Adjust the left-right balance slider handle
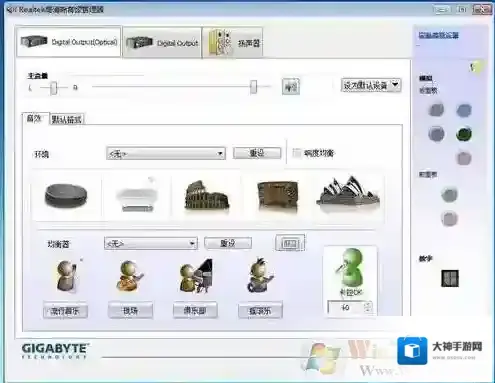 tap(54, 88)
